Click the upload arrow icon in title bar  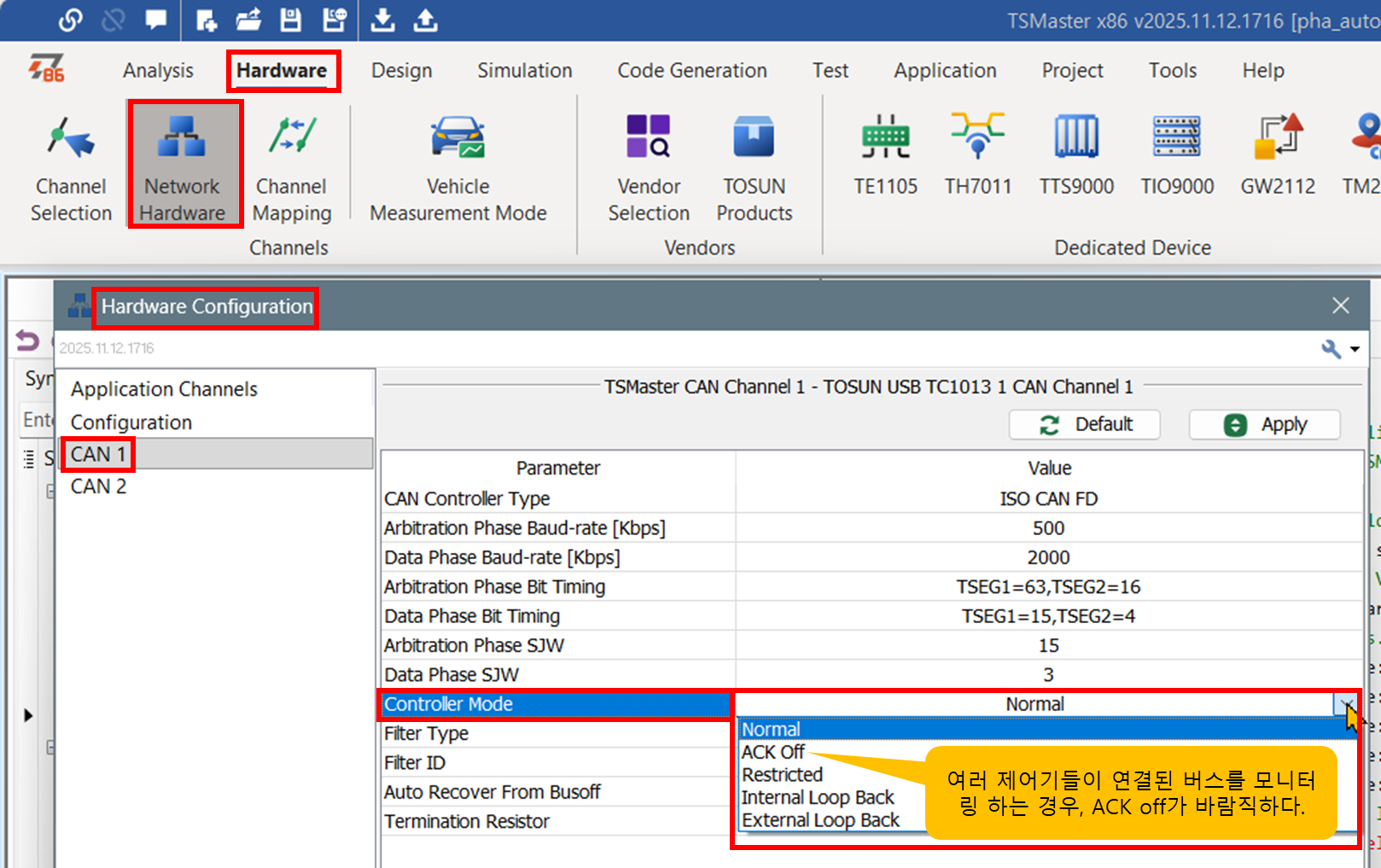tap(425, 20)
